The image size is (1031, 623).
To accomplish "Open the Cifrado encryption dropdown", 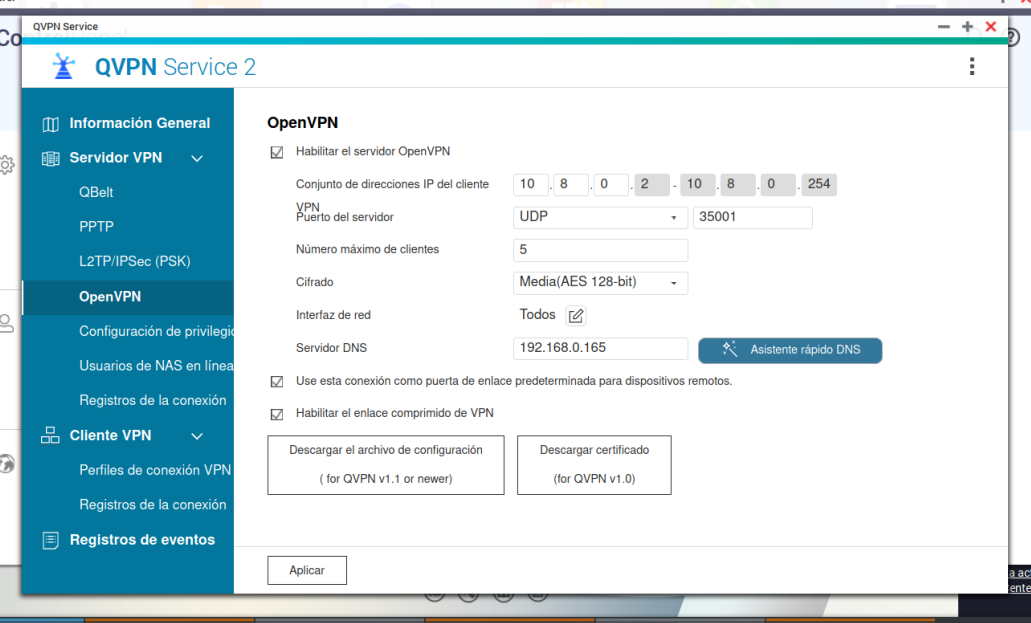I will pos(599,283).
